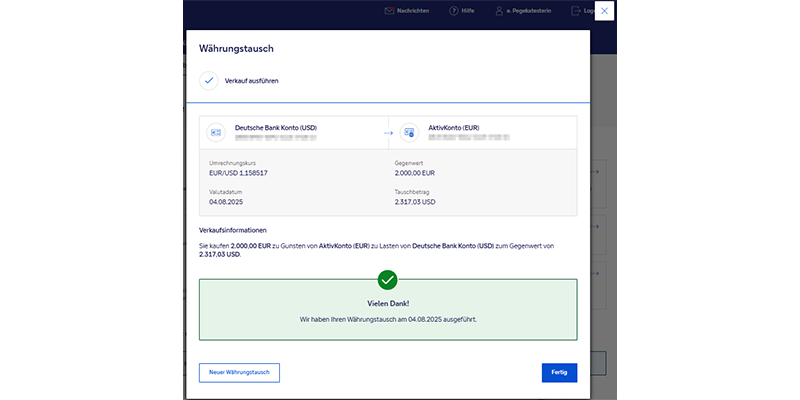Viewport: 800px width, 400px height.
Task: Click the Deutsche Bank Konto account icon
Action: [216, 132]
